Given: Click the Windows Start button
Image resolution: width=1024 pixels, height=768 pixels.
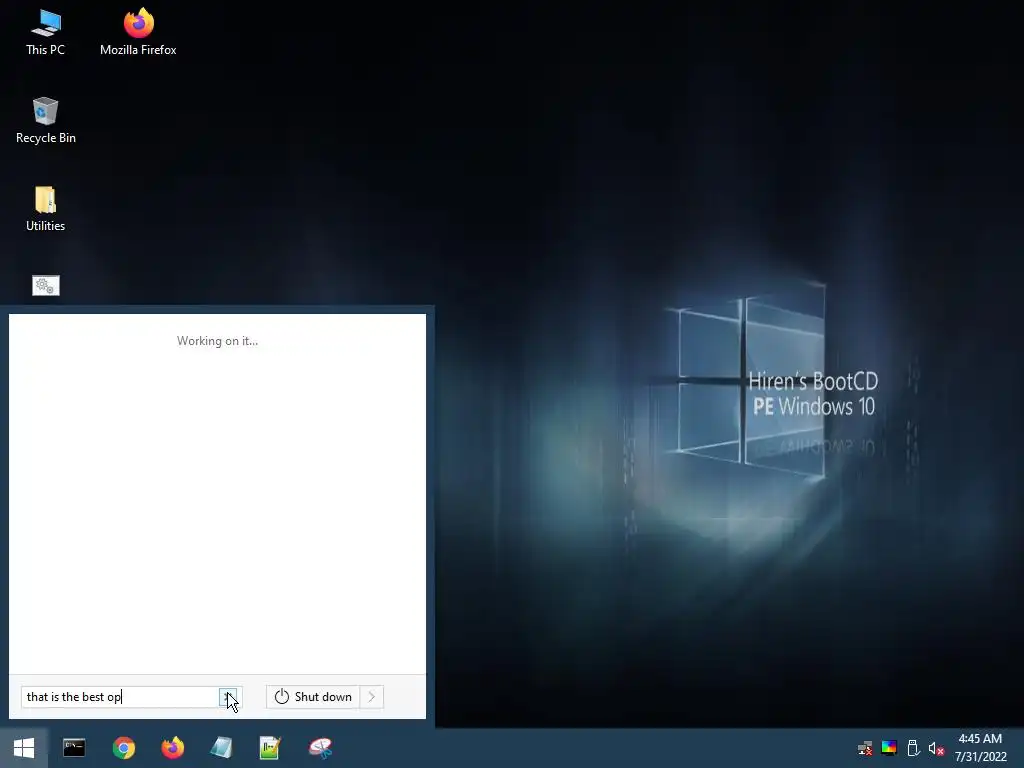Looking at the screenshot, I should click(x=24, y=748).
